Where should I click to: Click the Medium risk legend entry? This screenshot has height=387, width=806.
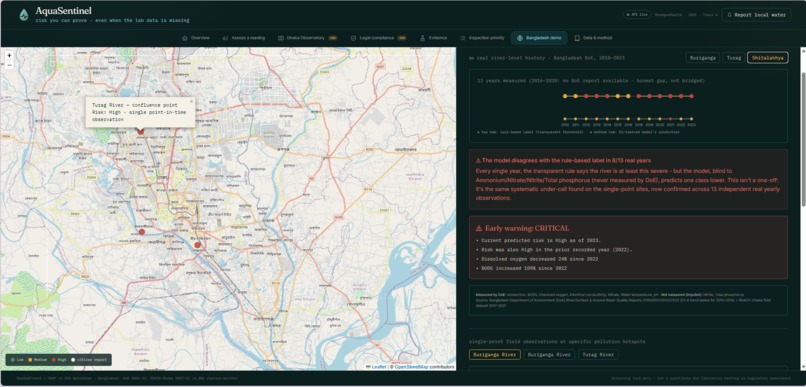38,360
